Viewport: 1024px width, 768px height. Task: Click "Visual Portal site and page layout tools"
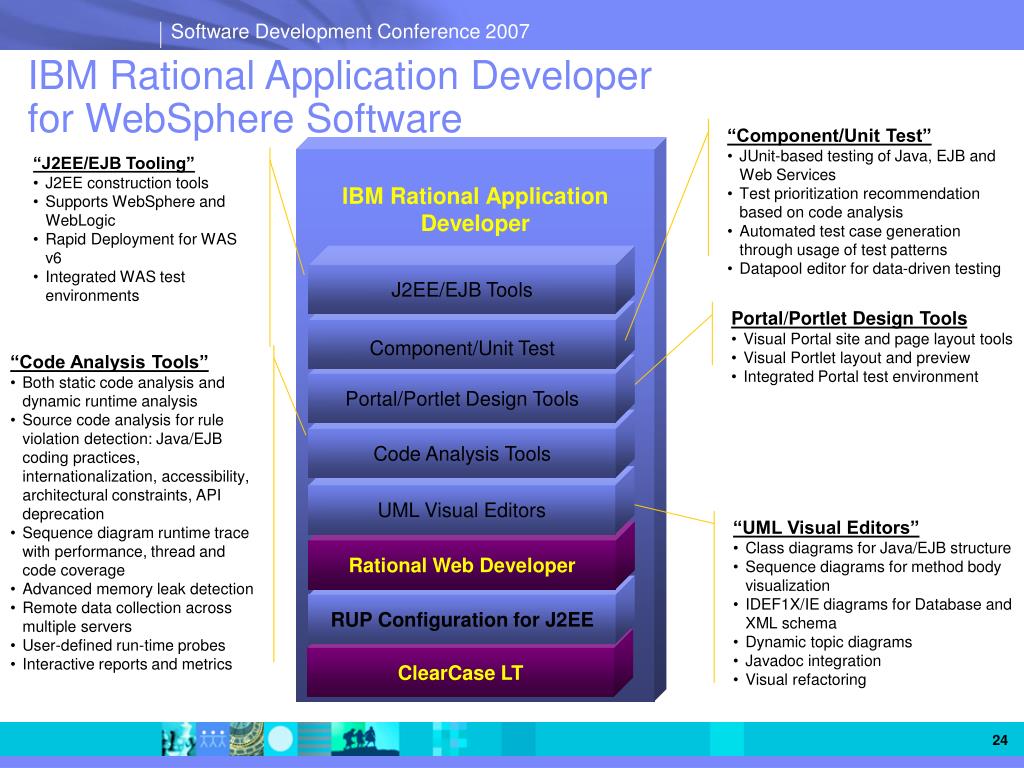coord(877,339)
